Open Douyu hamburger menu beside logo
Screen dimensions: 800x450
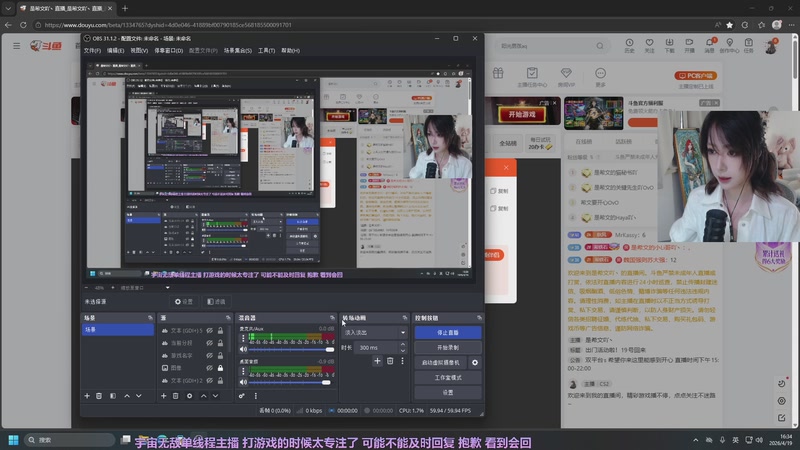point(17,46)
